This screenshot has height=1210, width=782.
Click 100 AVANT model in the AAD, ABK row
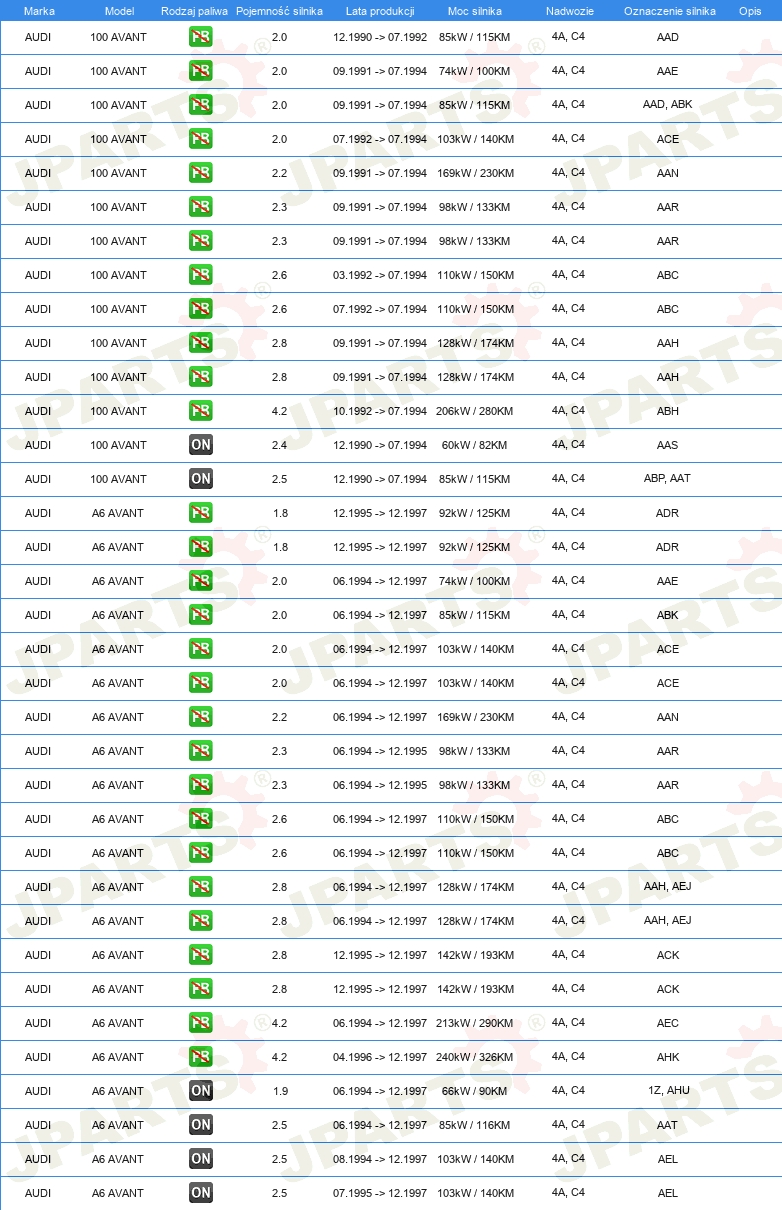118,105
